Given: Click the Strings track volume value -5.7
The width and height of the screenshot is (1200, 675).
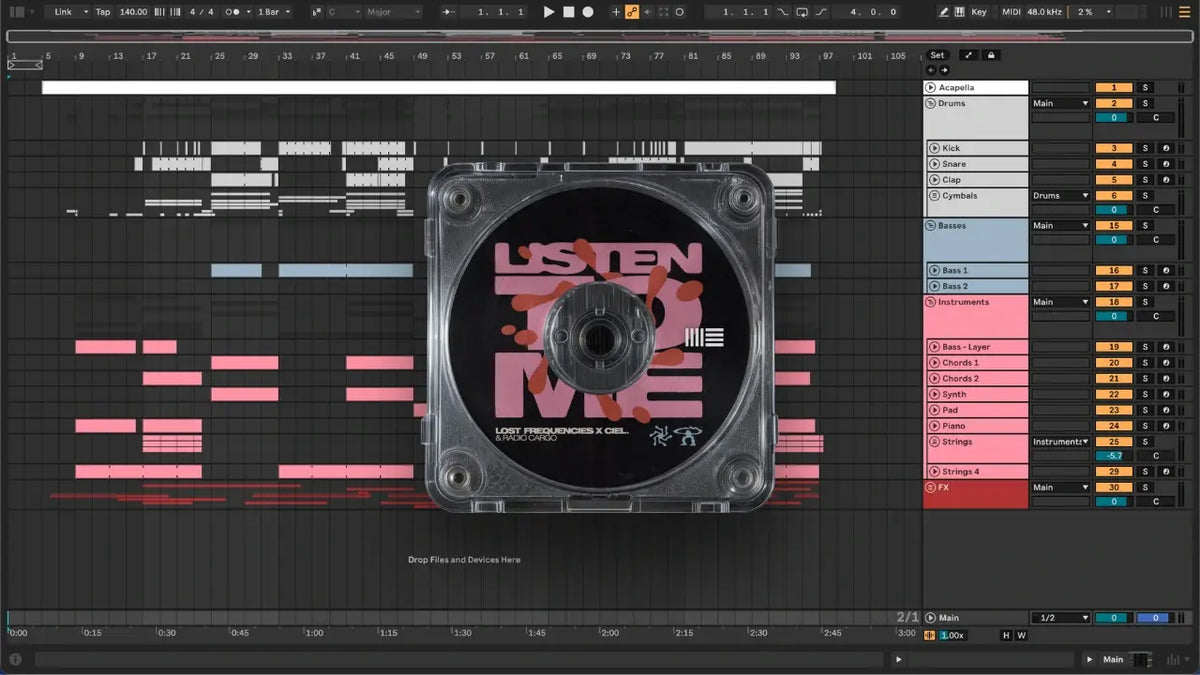Looking at the screenshot, I should point(1113,456).
